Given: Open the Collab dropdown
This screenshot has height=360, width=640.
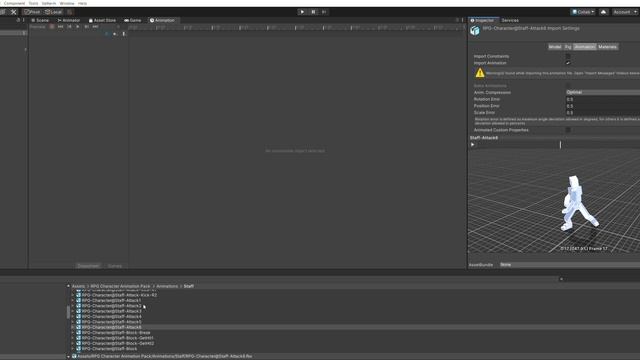Looking at the screenshot, I should point(583,12).
